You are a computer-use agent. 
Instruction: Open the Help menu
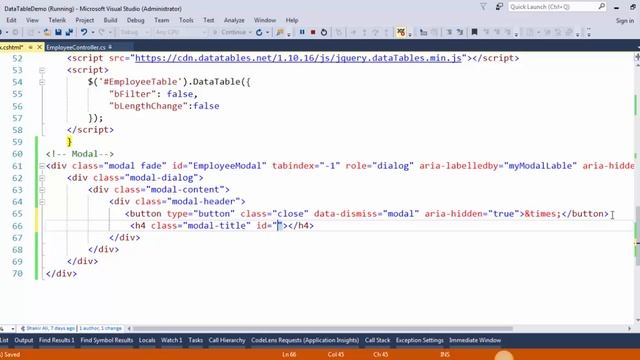pos(292,20)
